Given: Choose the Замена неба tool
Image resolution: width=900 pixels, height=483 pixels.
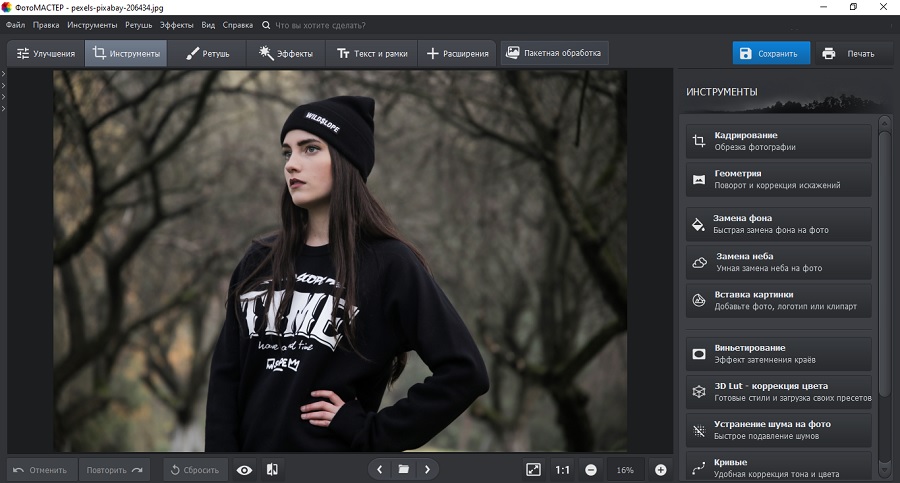Looking at the screenshot, I should coord(778,262).
